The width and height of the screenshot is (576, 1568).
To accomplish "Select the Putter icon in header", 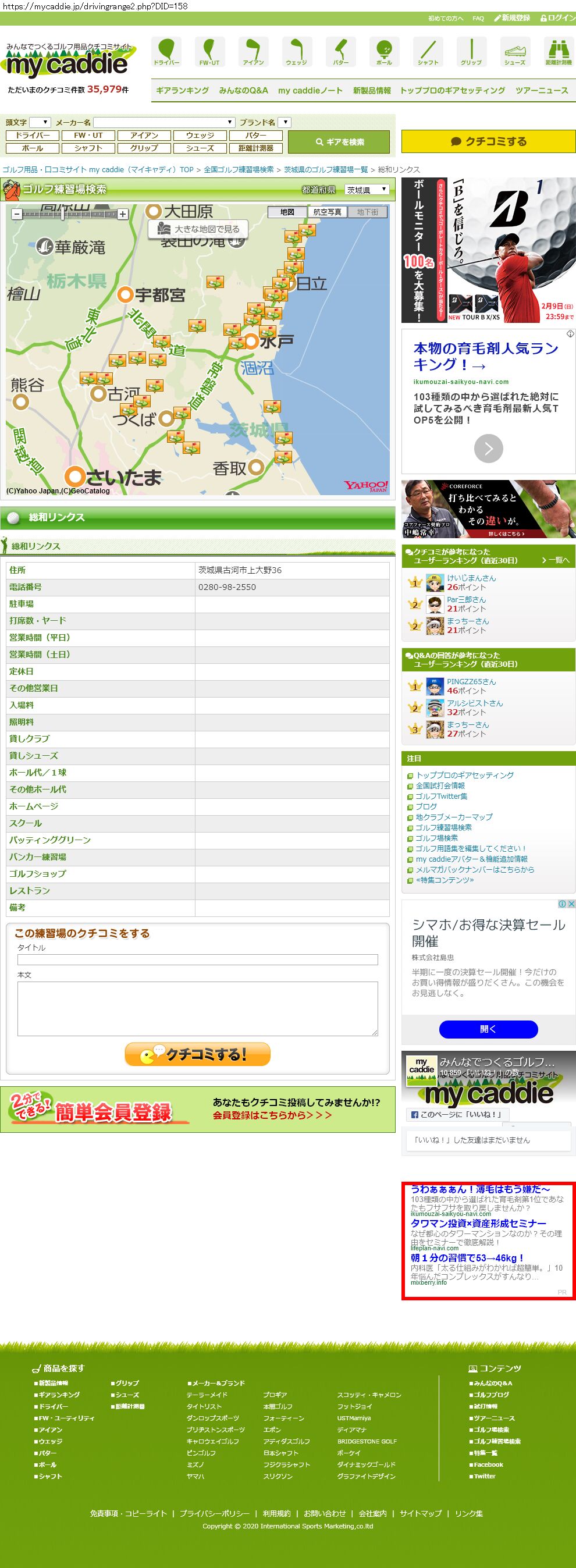I will tap(340, 51).
